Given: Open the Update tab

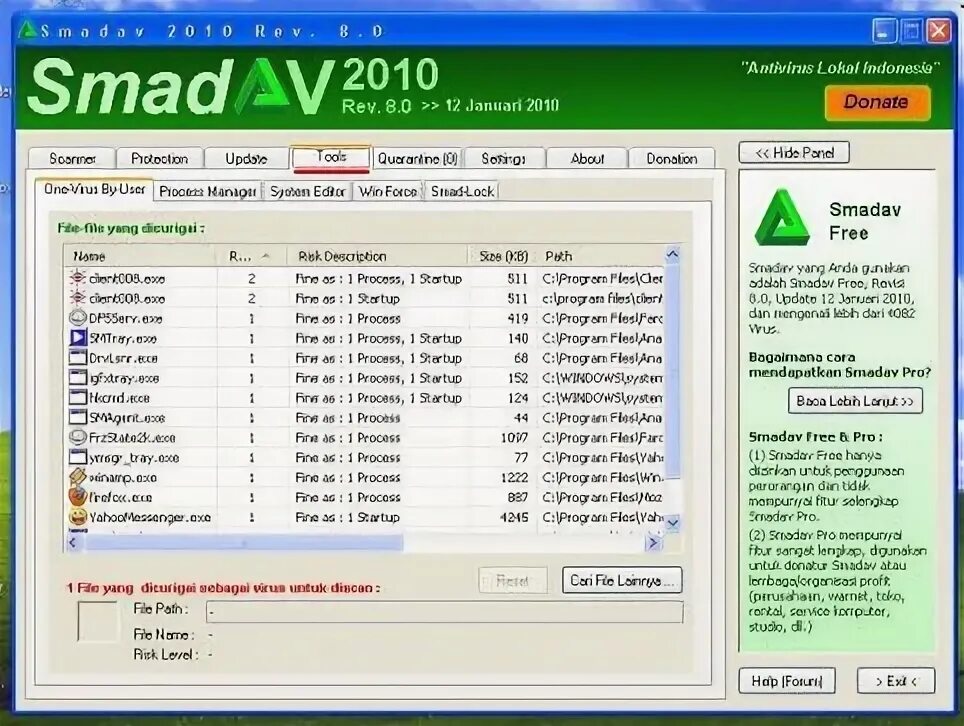Looking at the screenshot, I should (x=246, y=159).
